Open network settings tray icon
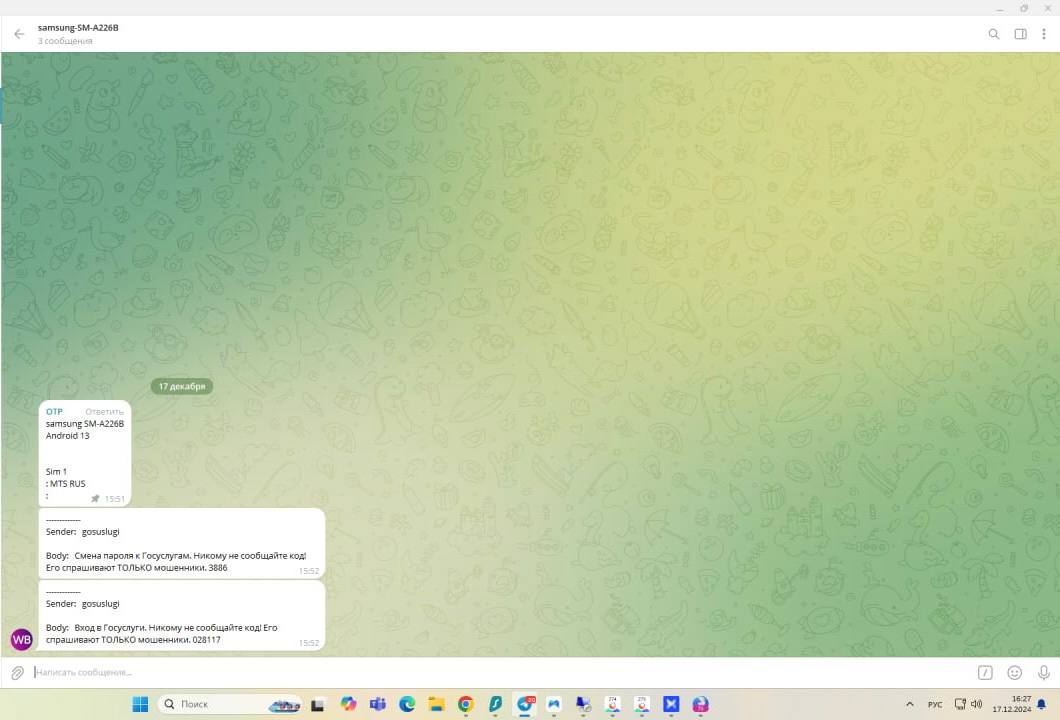1060x720 pixels. coord(960,704)
